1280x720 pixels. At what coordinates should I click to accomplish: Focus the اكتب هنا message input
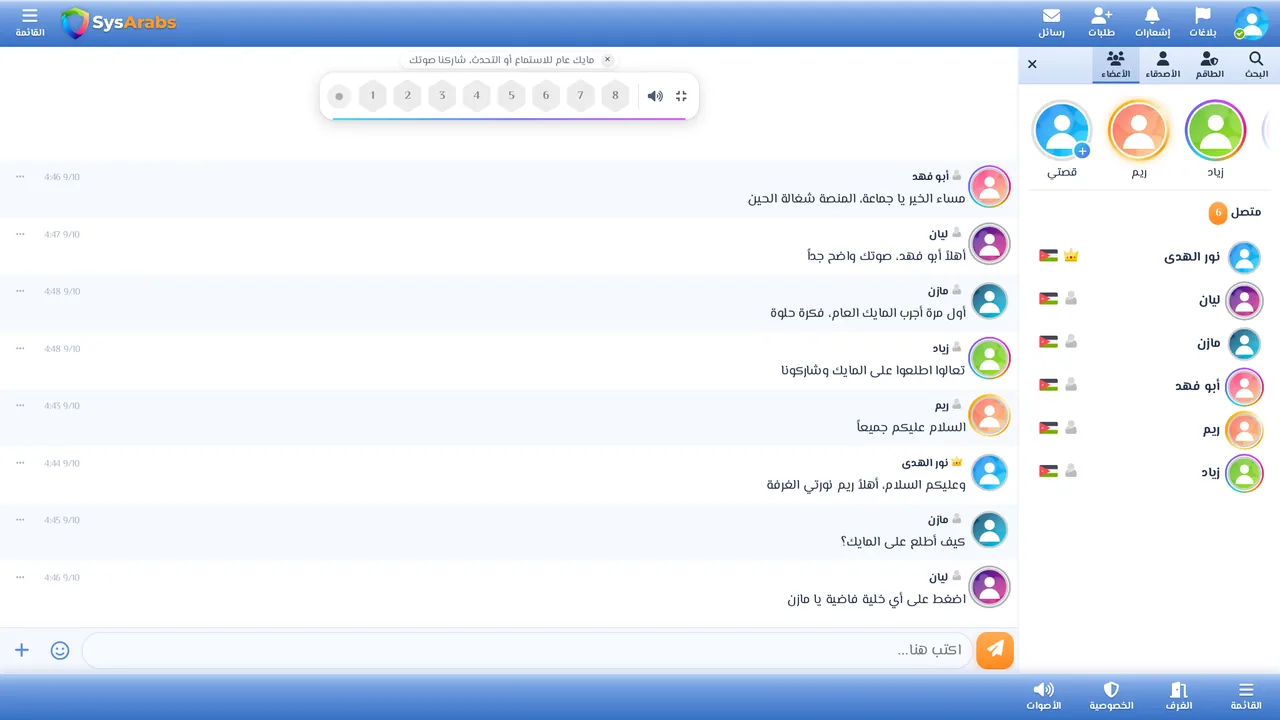527,650
